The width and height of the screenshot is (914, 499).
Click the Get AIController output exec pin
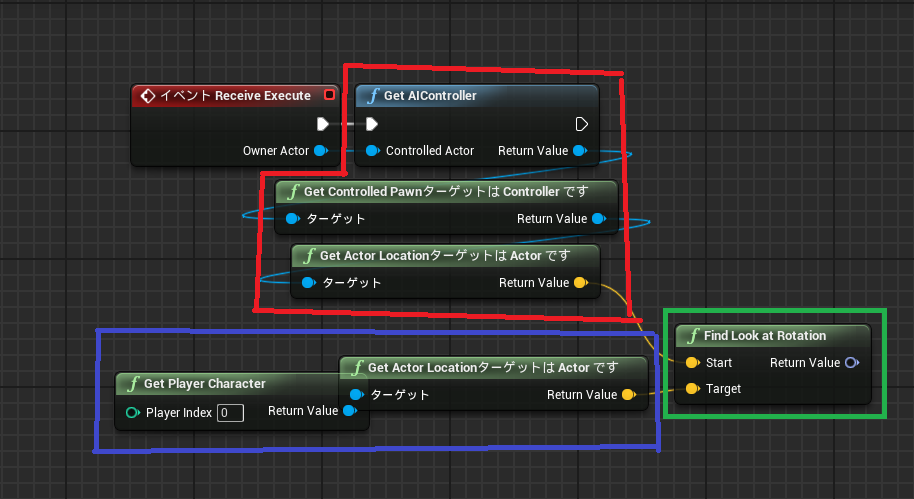coord(581,124)
